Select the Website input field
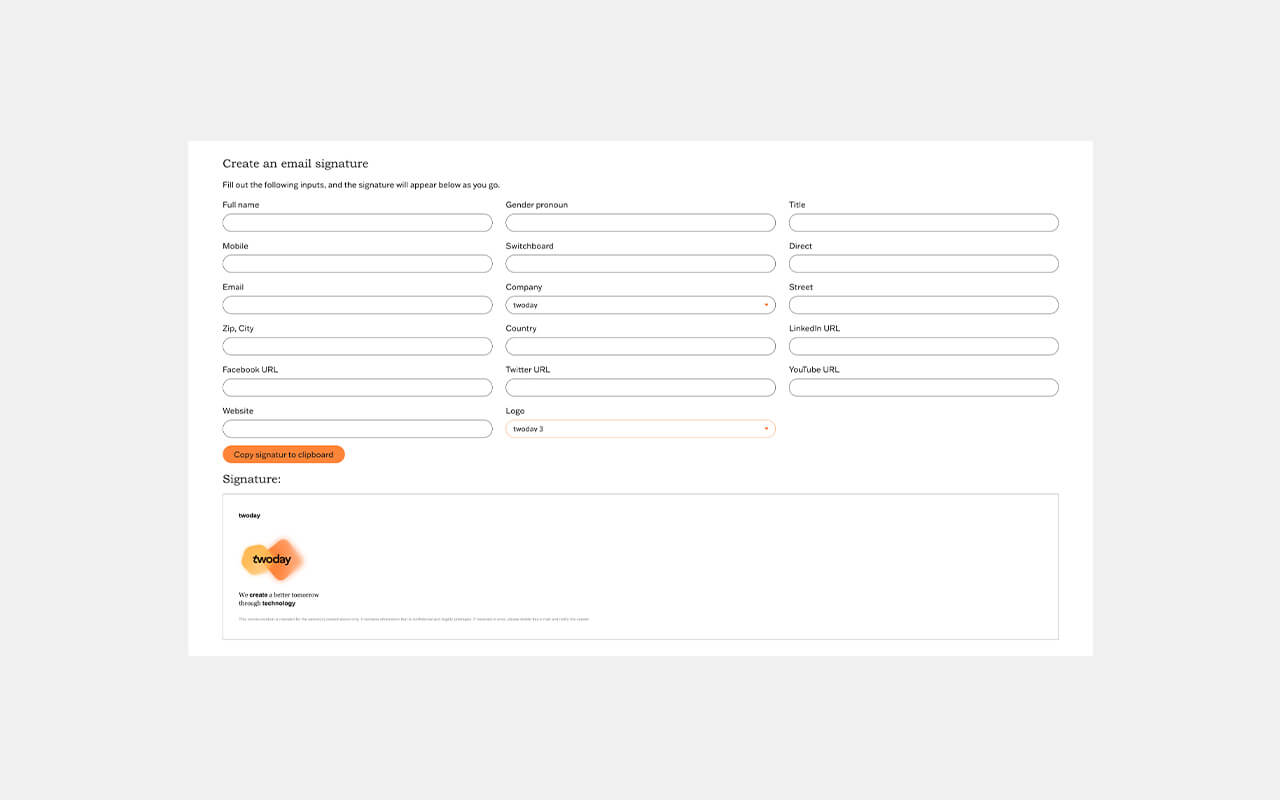Viewport: 1280px width, 800px height. tap(357, 428)
